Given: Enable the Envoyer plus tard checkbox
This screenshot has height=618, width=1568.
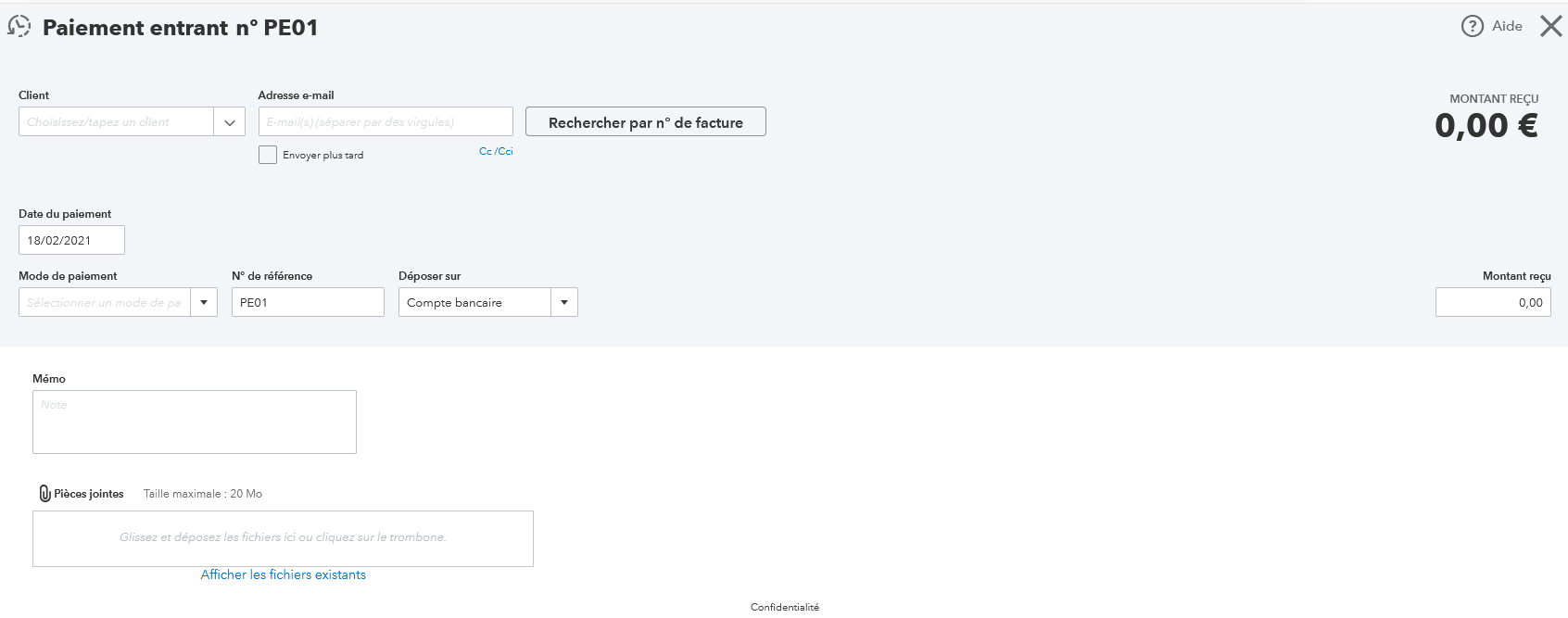Looking at the screenshot, I should pos(268,155).
